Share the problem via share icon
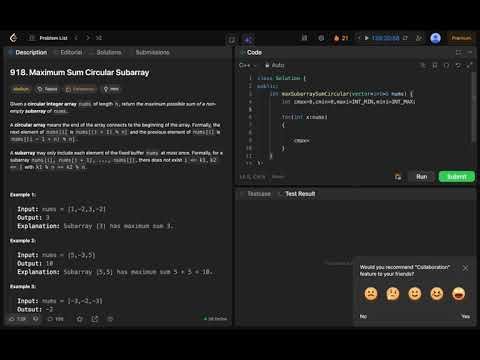This screenshot has height=360, width=480. click(95, 319)
